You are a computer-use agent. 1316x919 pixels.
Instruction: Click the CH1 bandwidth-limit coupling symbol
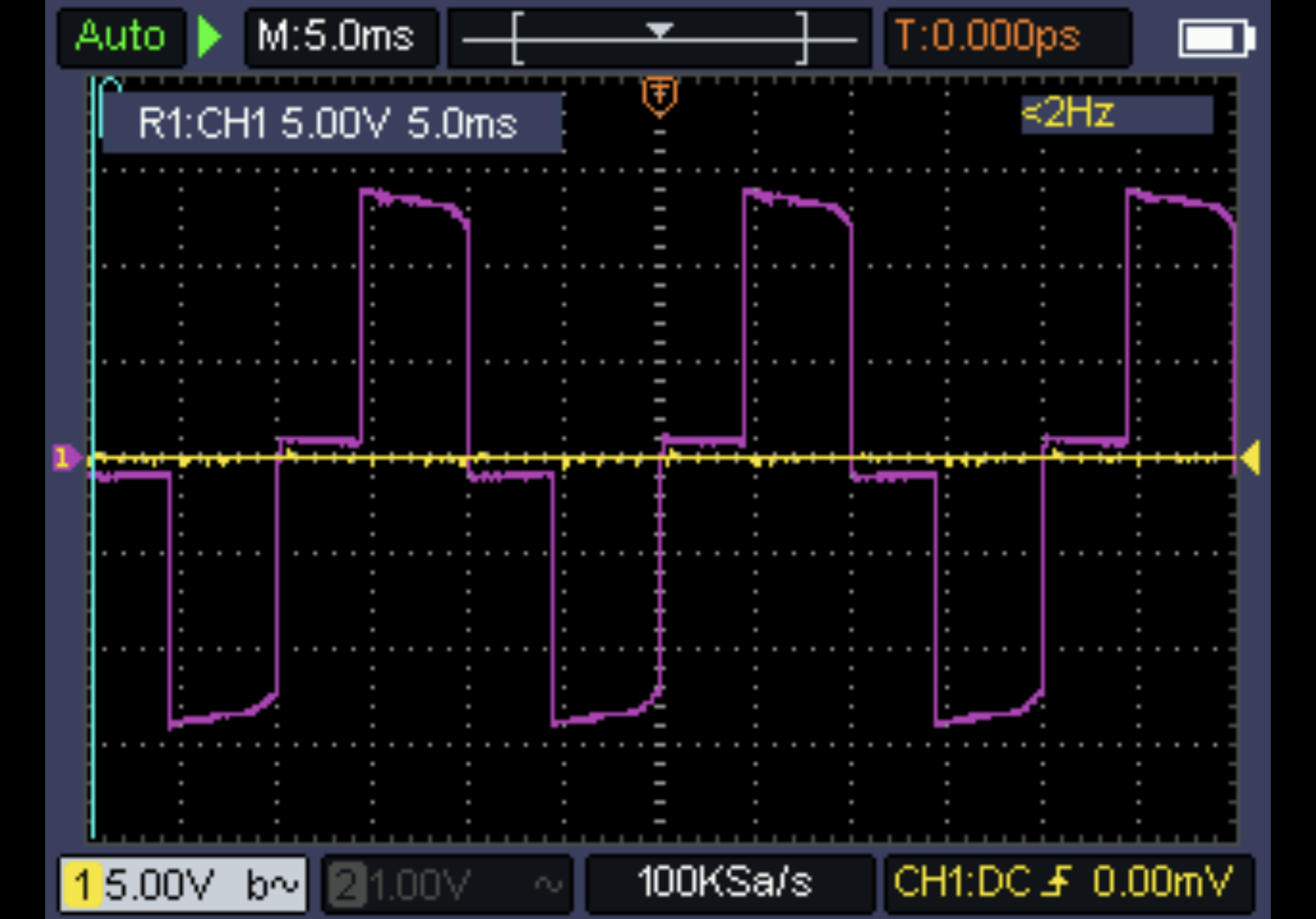272,884
